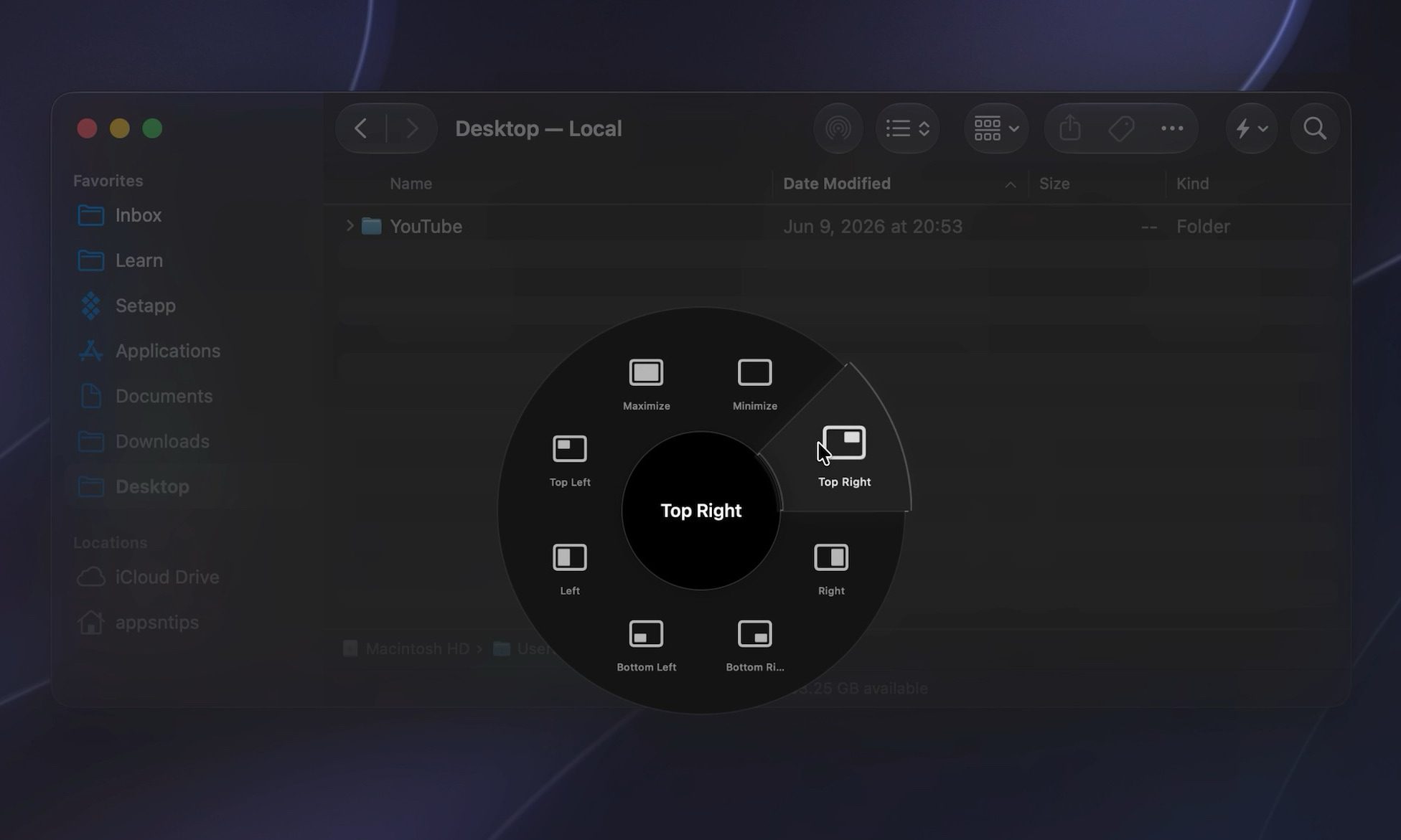Snap window to Top Right

[844, 456]
